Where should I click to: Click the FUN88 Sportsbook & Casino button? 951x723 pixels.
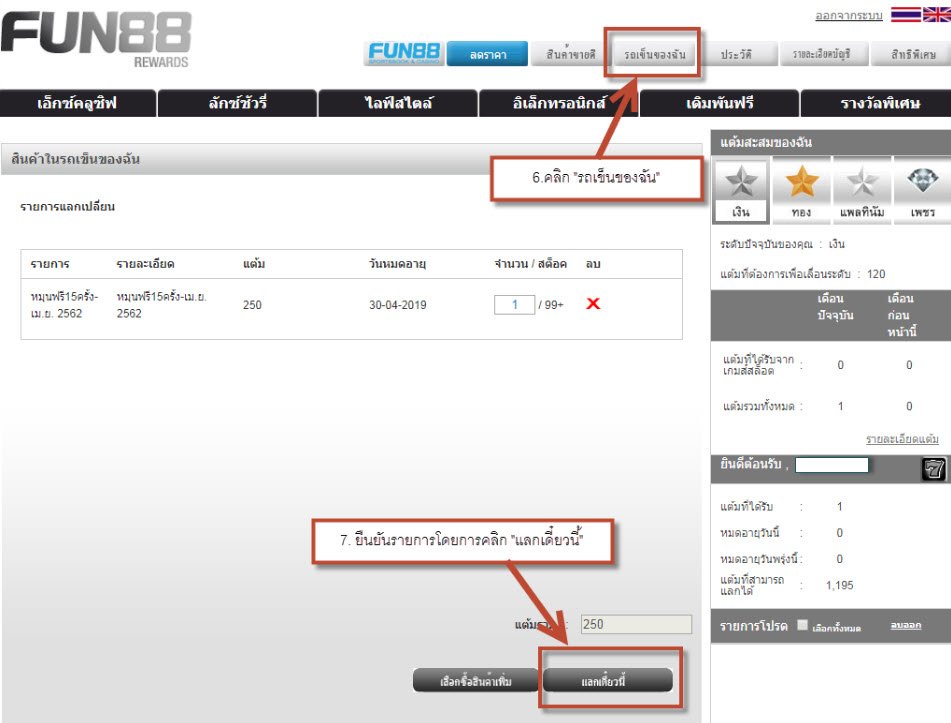pos(403,54)
